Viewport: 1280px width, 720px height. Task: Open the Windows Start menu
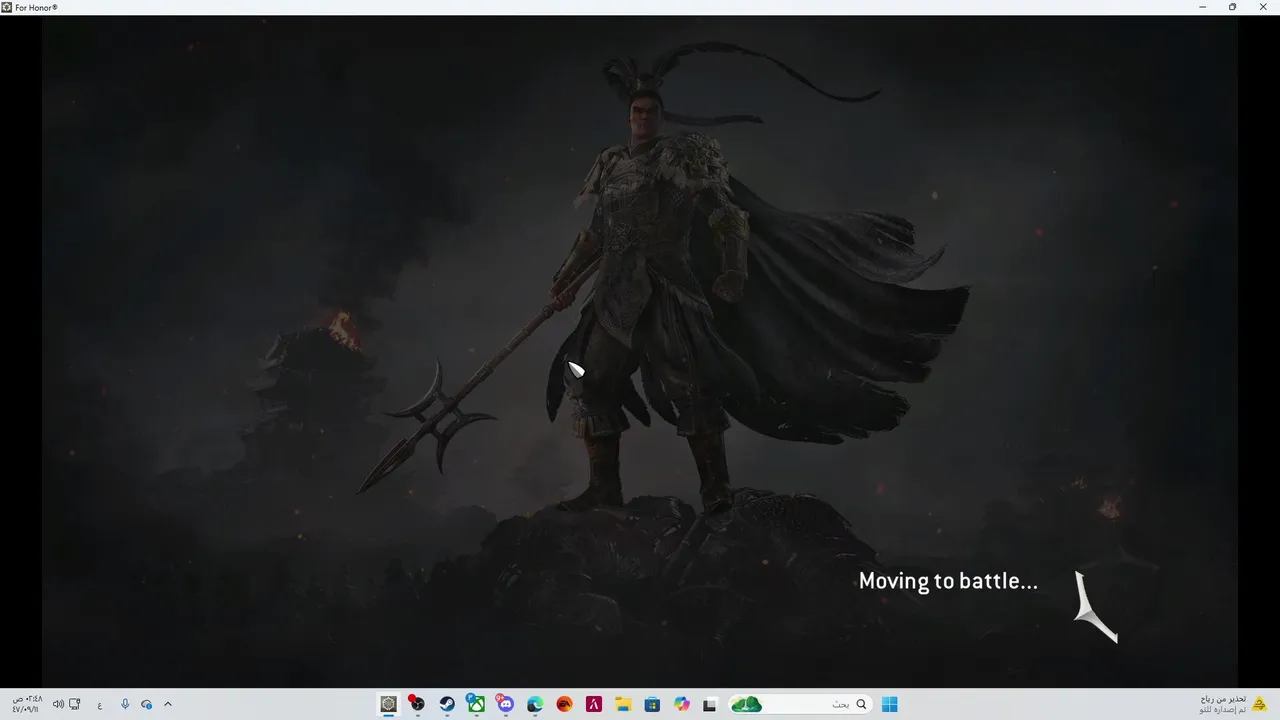point(889,704)
